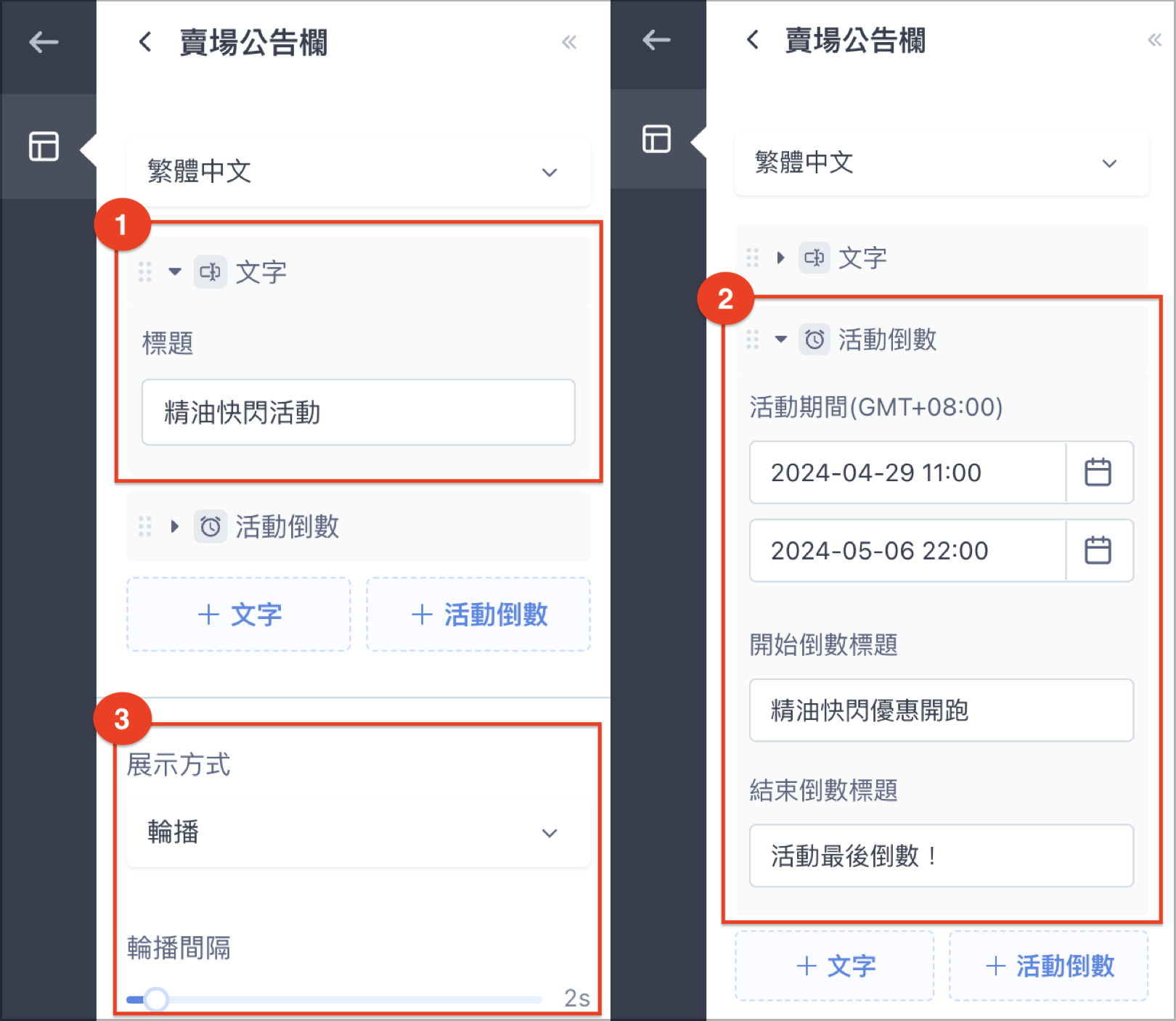Open 展示方式 dropdown showing 輪播
This screenshot has width=1176, height=1021.
[359, 832]
